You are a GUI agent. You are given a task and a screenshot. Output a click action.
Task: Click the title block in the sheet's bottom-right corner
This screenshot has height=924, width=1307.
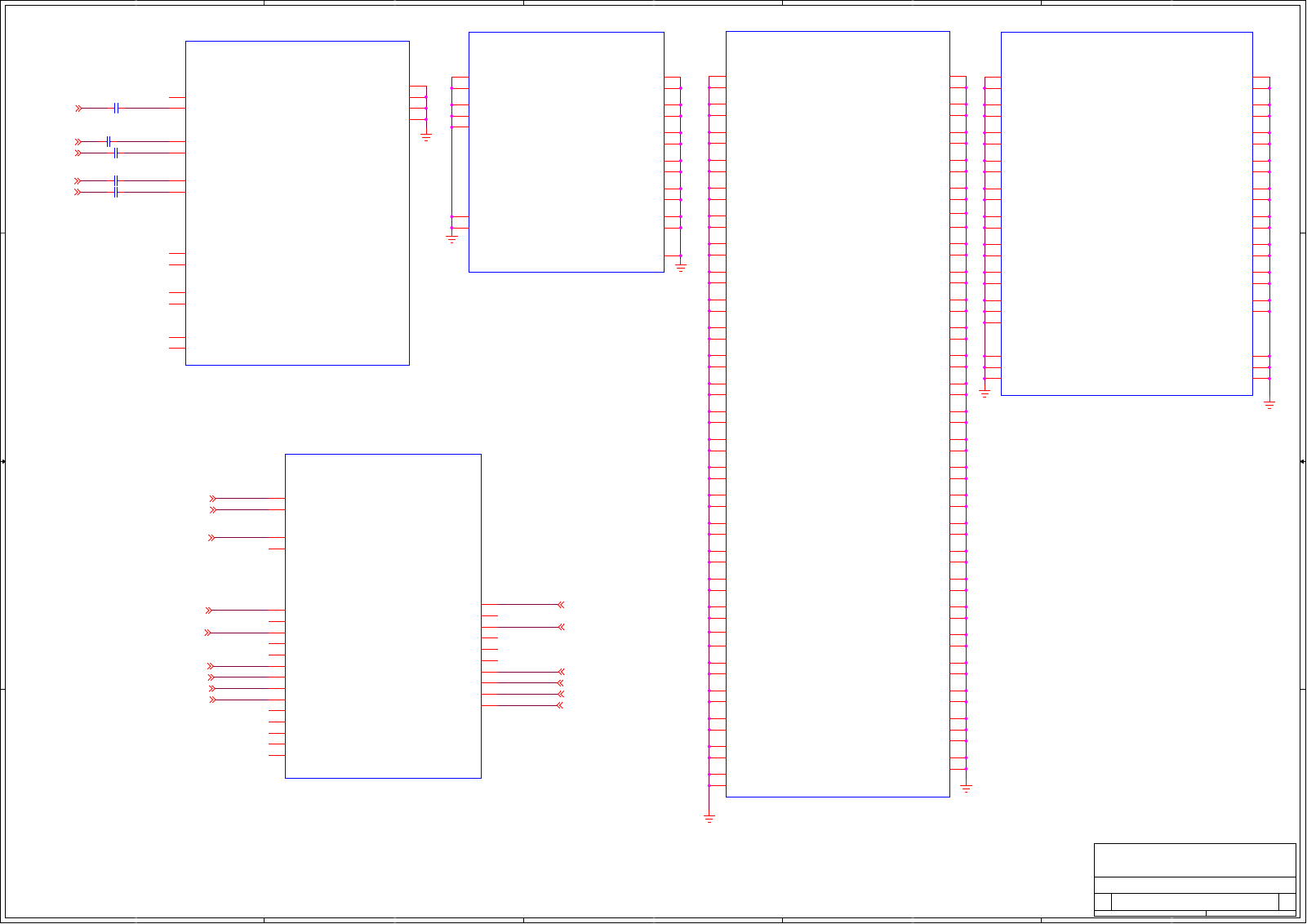(1195, 880)
